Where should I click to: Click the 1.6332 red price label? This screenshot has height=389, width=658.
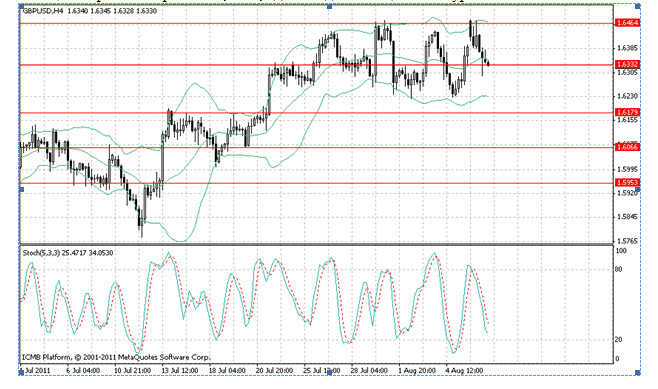pyautogui.click(x=627, y=64)
